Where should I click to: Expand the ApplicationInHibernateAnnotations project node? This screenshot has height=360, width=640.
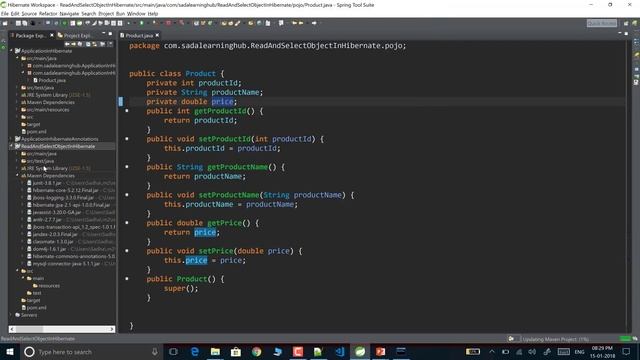pyautogui.click(x=11, y=139)
